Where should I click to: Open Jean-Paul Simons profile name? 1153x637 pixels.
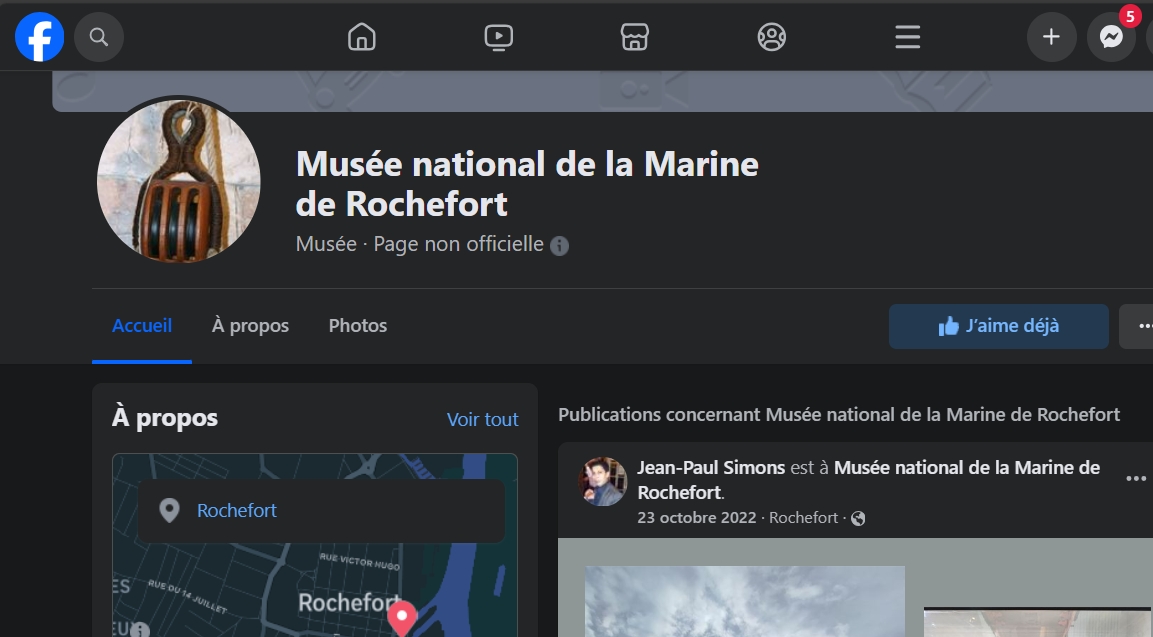[711, 468]
